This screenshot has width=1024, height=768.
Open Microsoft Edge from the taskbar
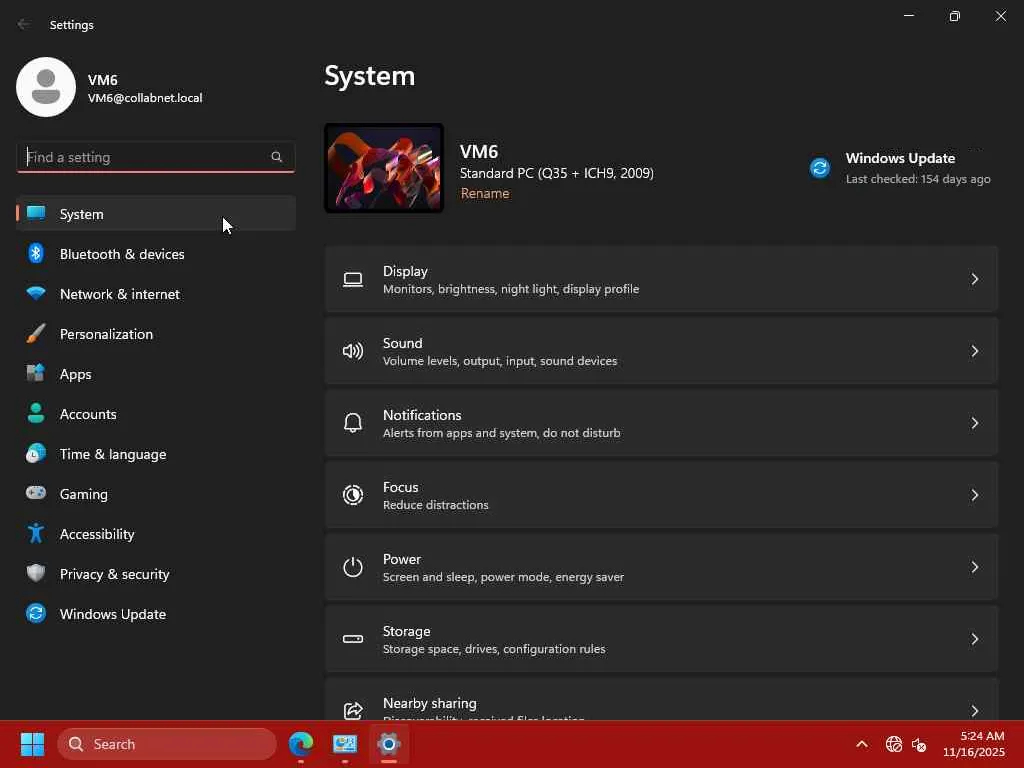[x=301, y=744]
